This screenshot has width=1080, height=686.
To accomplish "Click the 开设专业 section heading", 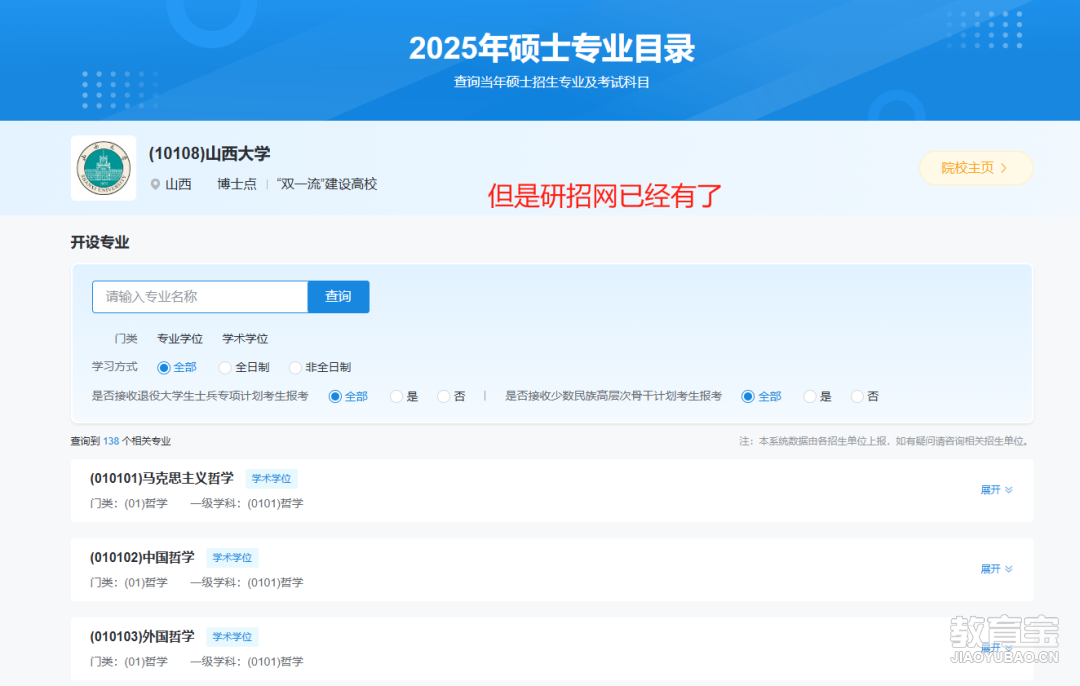I will (x=100, y=242).
